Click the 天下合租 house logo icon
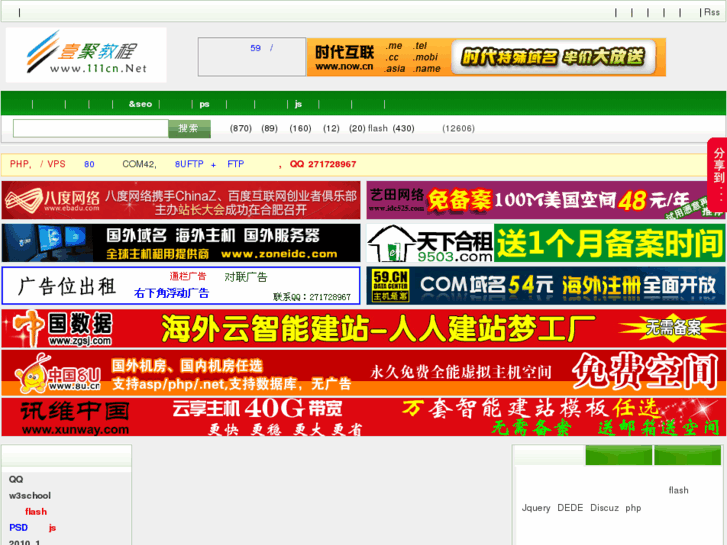 391,243
